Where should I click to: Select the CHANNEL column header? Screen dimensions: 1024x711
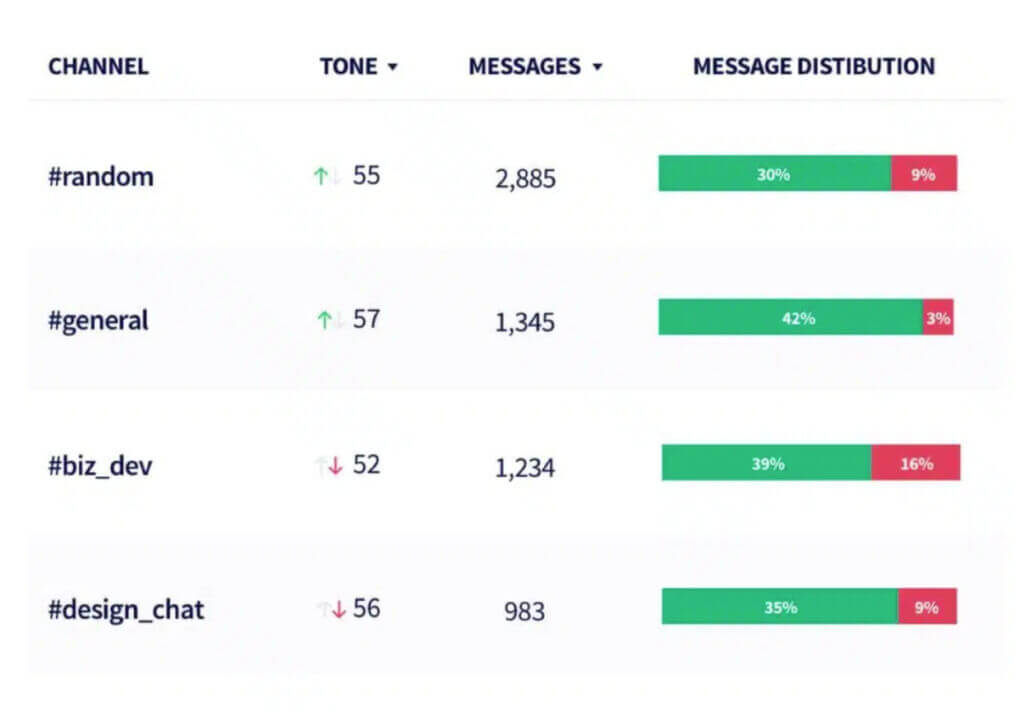click(99, 66)
